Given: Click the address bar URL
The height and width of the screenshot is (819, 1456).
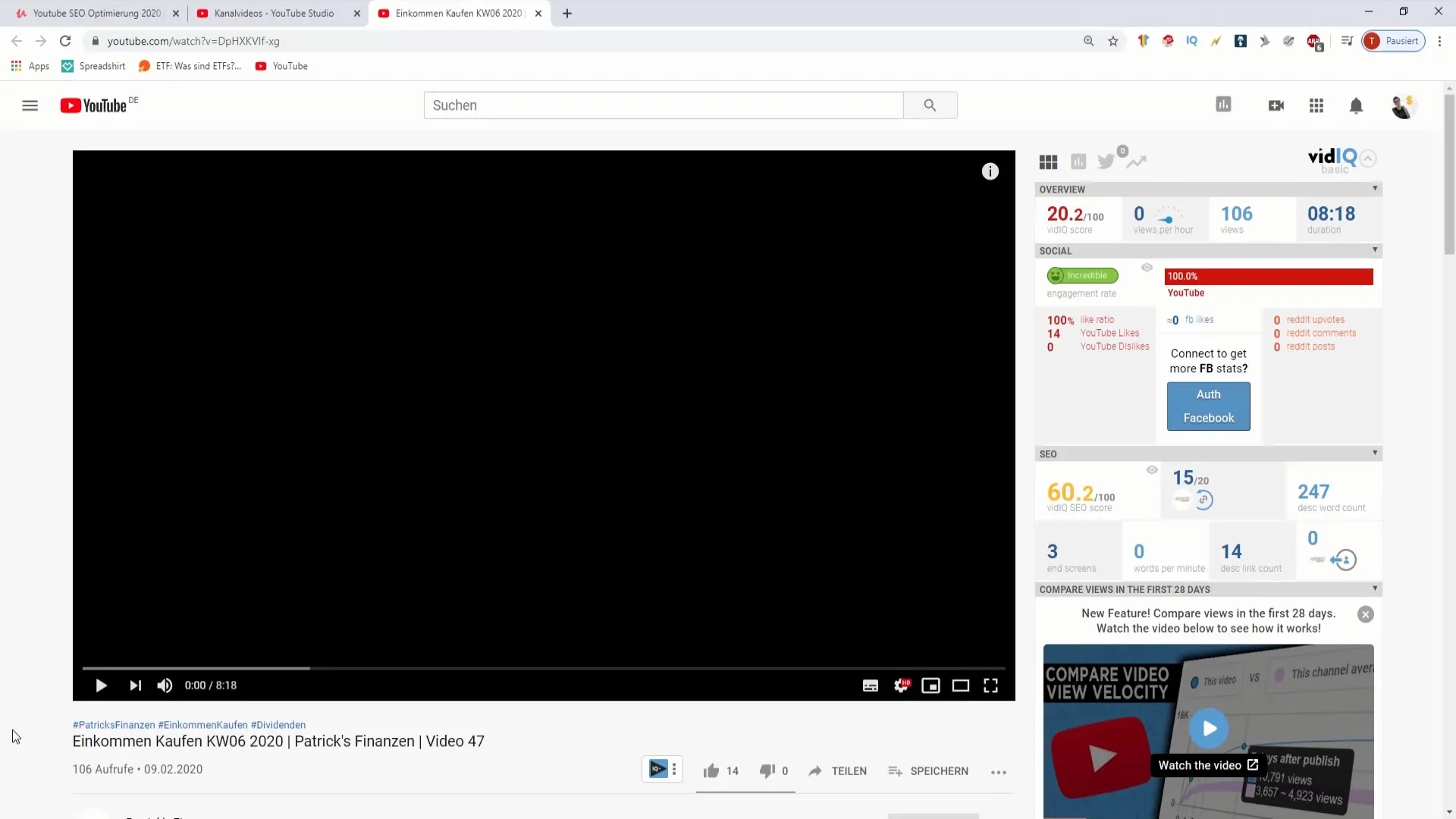Looking at the screenshot, I should [193, 41].
